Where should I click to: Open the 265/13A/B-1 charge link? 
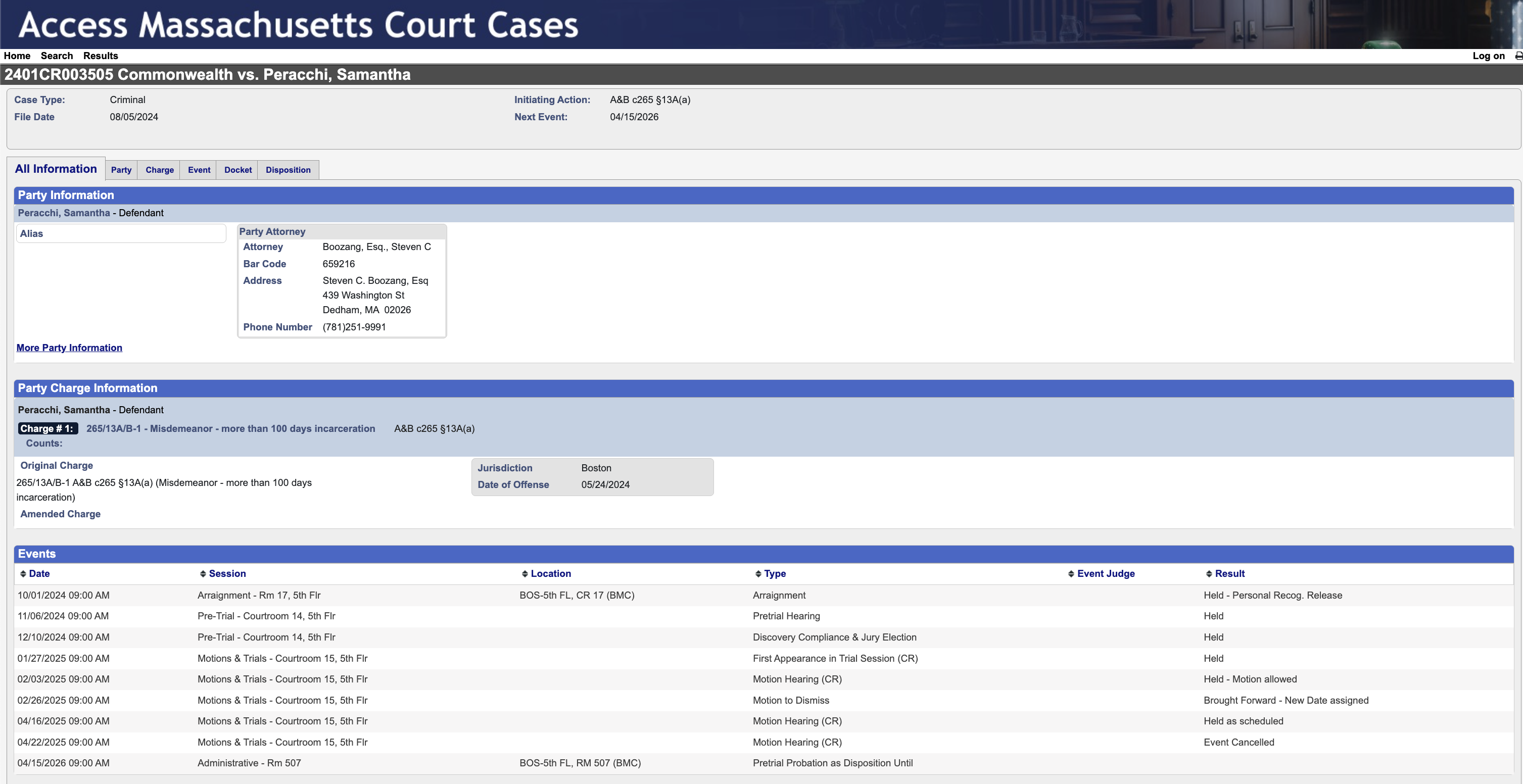230,428
